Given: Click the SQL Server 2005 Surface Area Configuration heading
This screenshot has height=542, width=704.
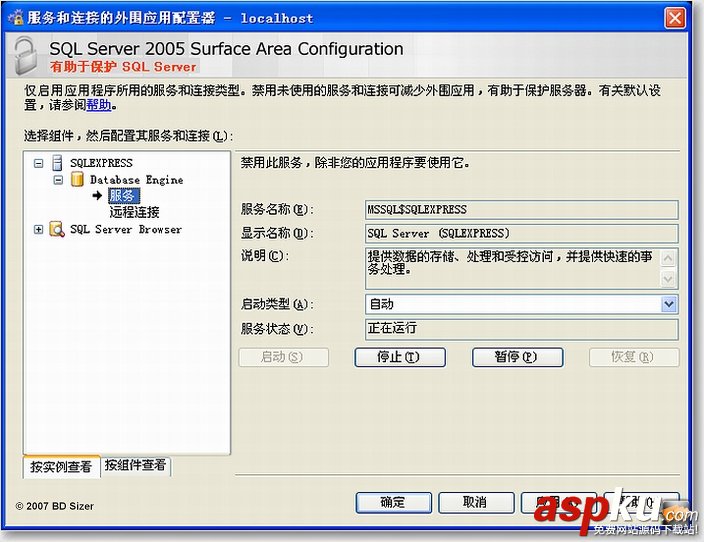Looking at the screenshot, I should point(226,48).
